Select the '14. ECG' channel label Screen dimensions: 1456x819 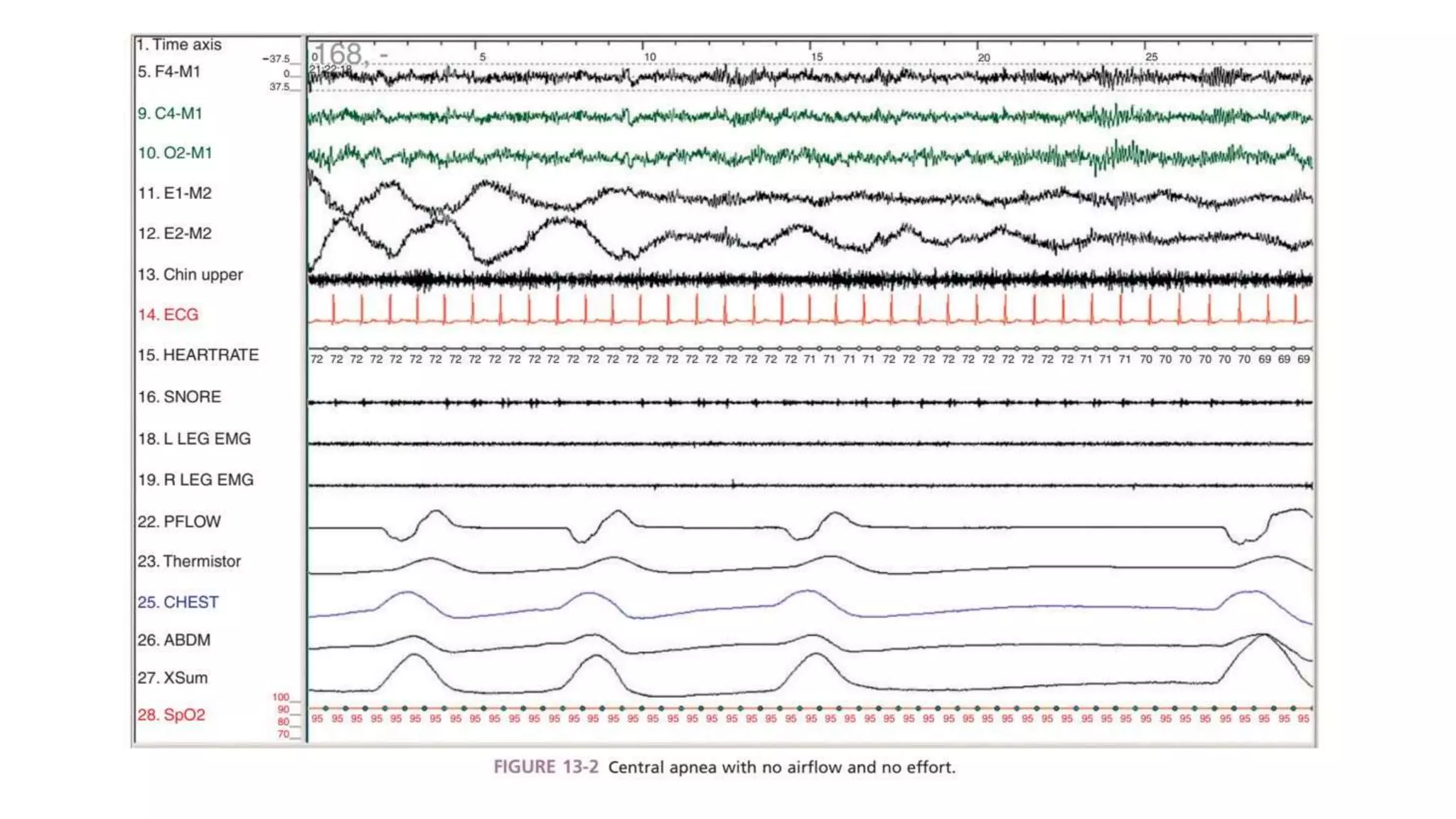coord(168,314)
